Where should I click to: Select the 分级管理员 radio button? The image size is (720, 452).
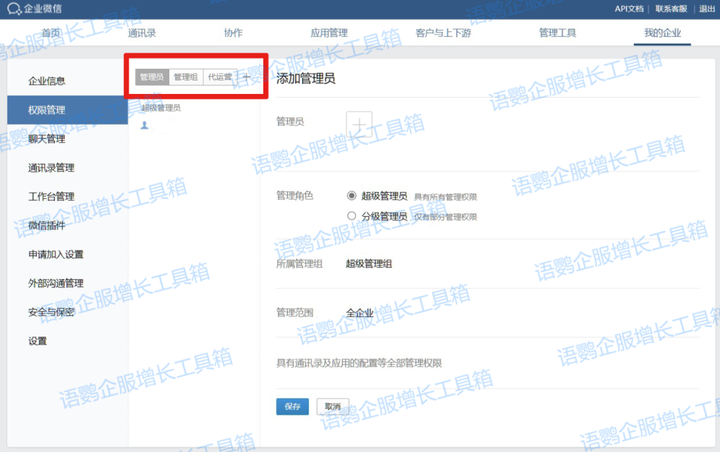coord(351,216)
